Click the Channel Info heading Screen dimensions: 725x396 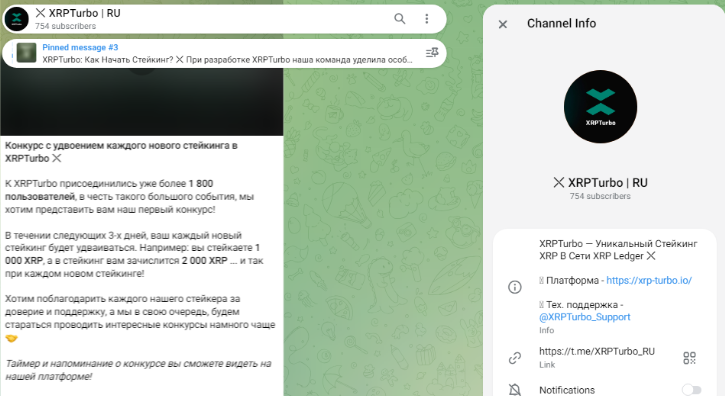point(561,24)
